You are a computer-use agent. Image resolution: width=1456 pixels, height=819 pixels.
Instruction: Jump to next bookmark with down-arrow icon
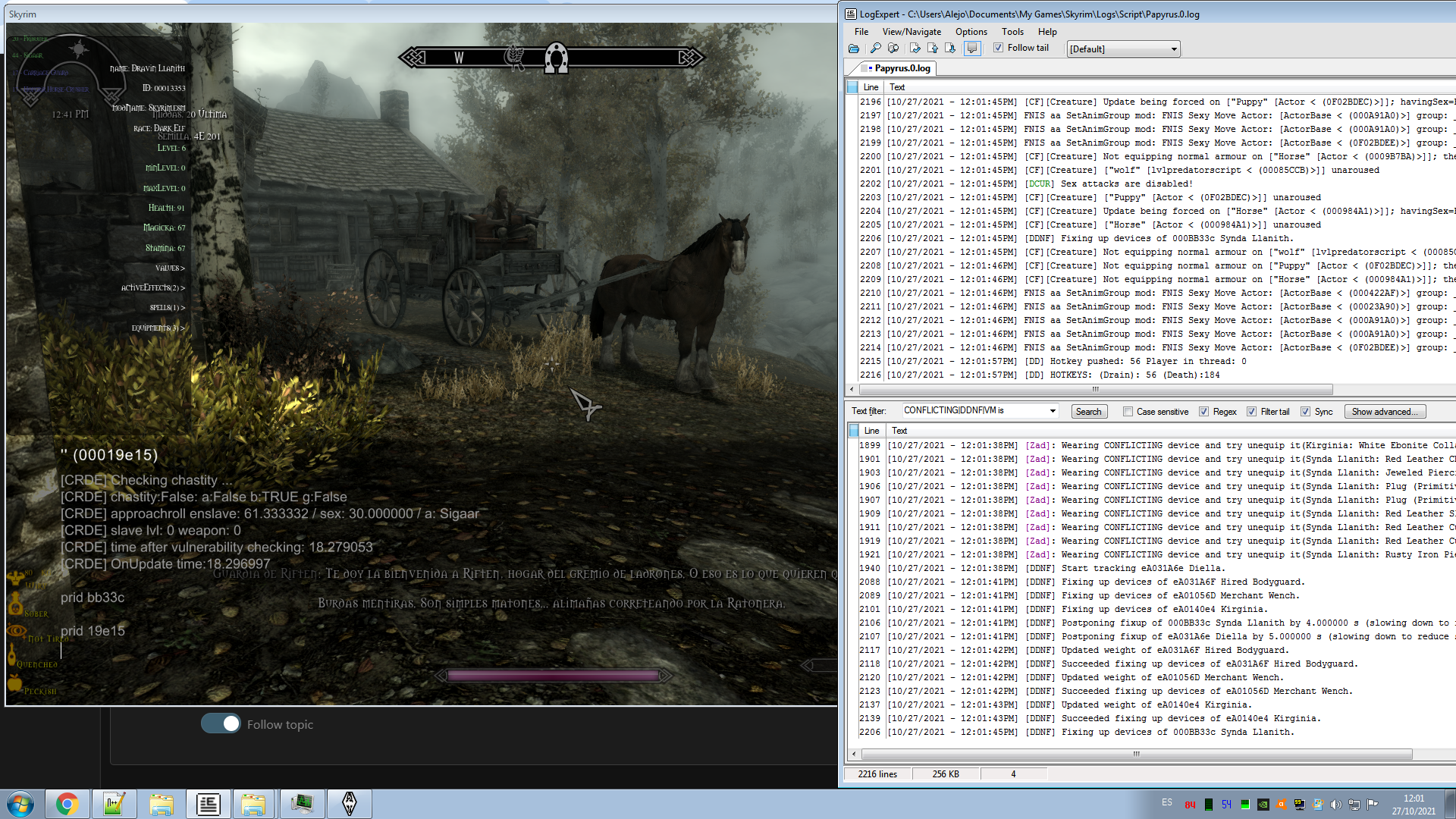(x=950, y=49)
